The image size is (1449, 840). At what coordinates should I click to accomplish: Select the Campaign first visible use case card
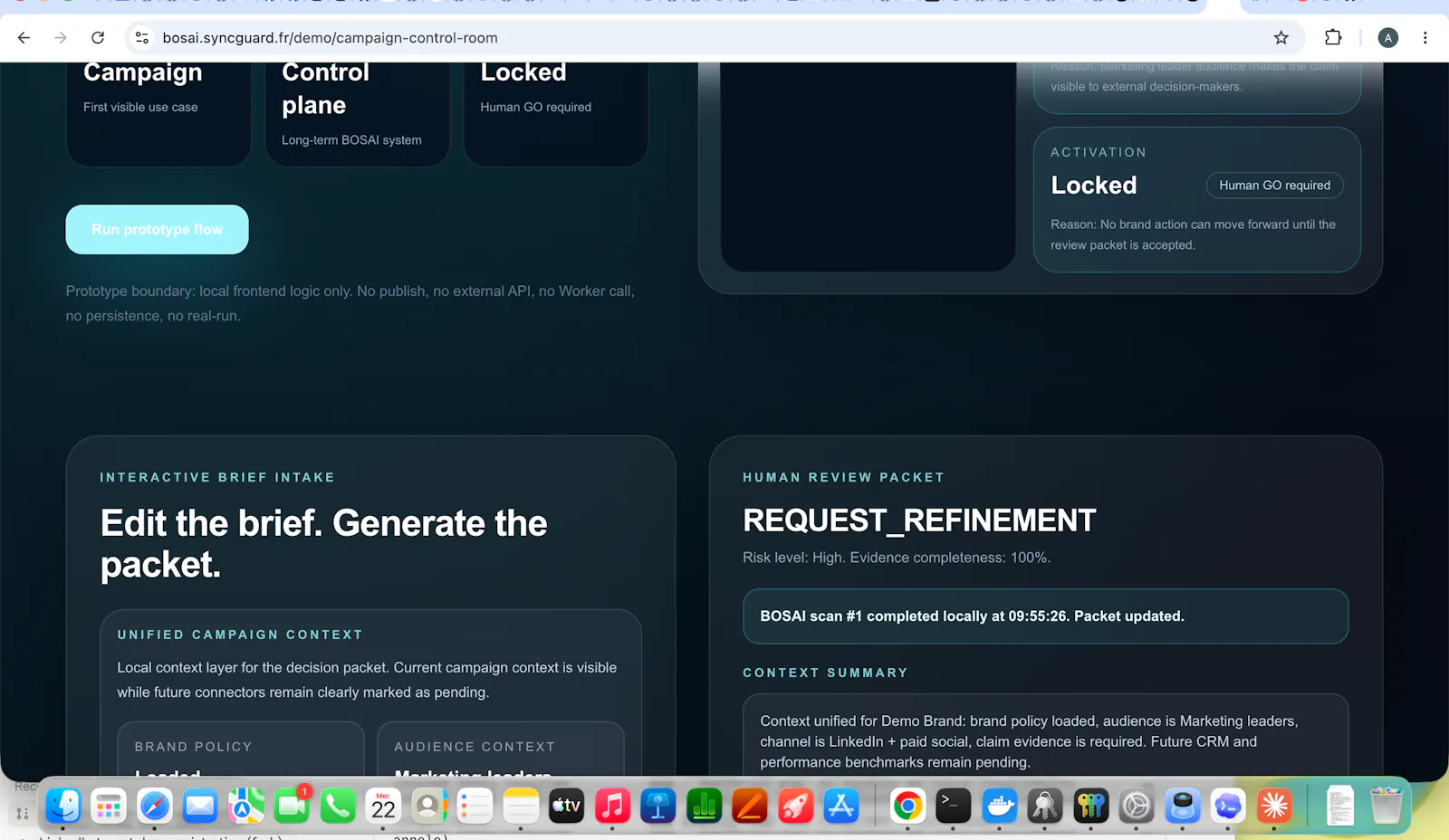click(158, 114)
